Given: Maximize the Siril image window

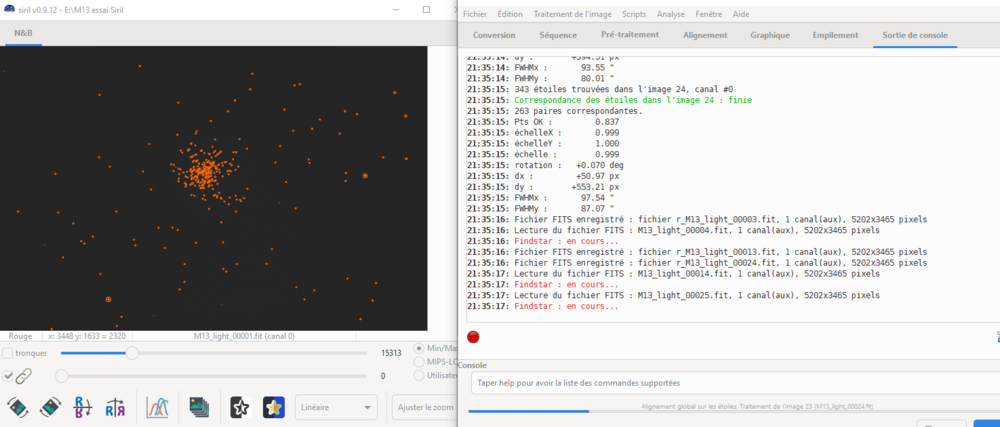Looking at the screenshot, I should coord(426,9).
